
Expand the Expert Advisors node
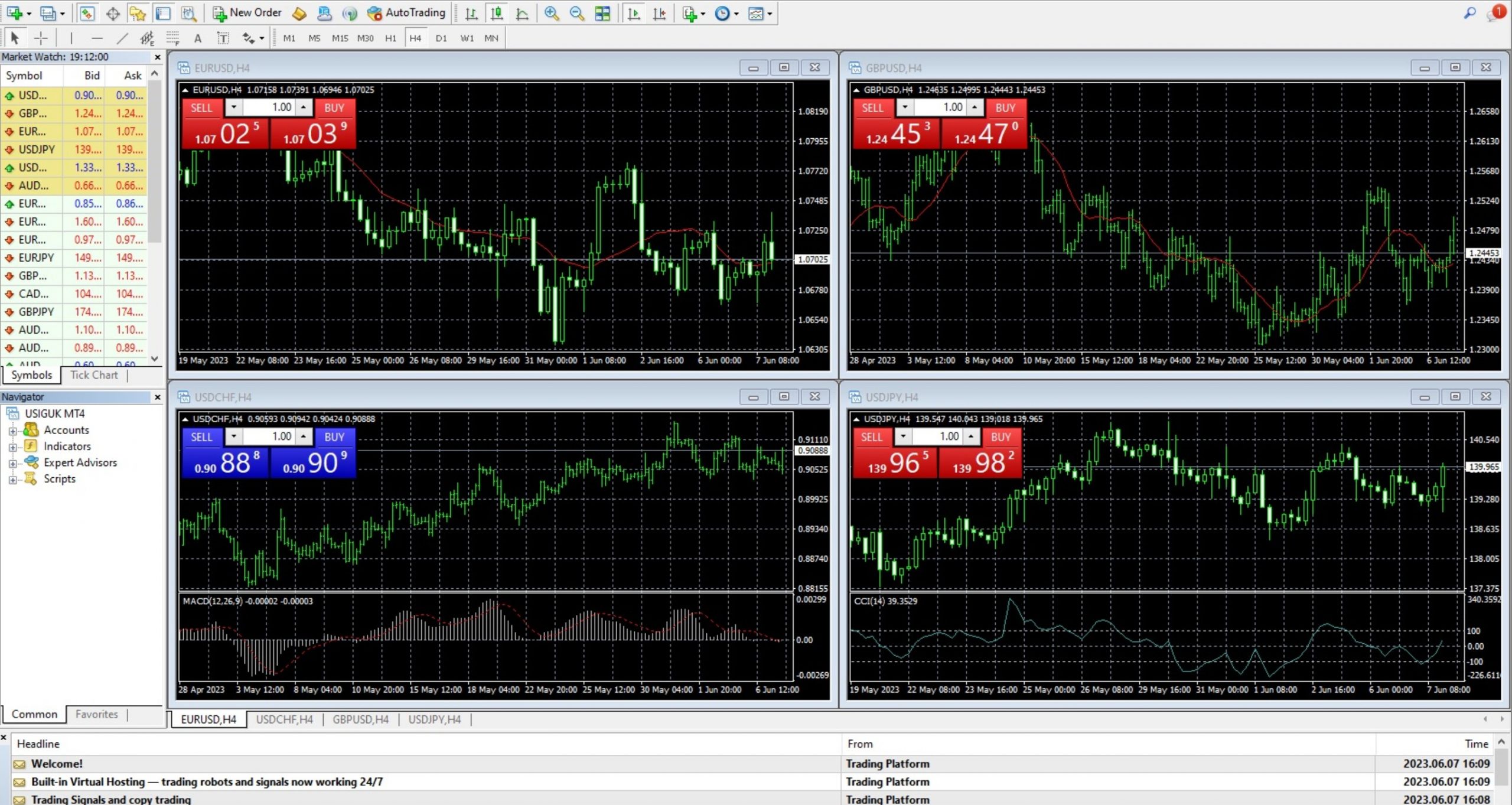click(12, 463)
